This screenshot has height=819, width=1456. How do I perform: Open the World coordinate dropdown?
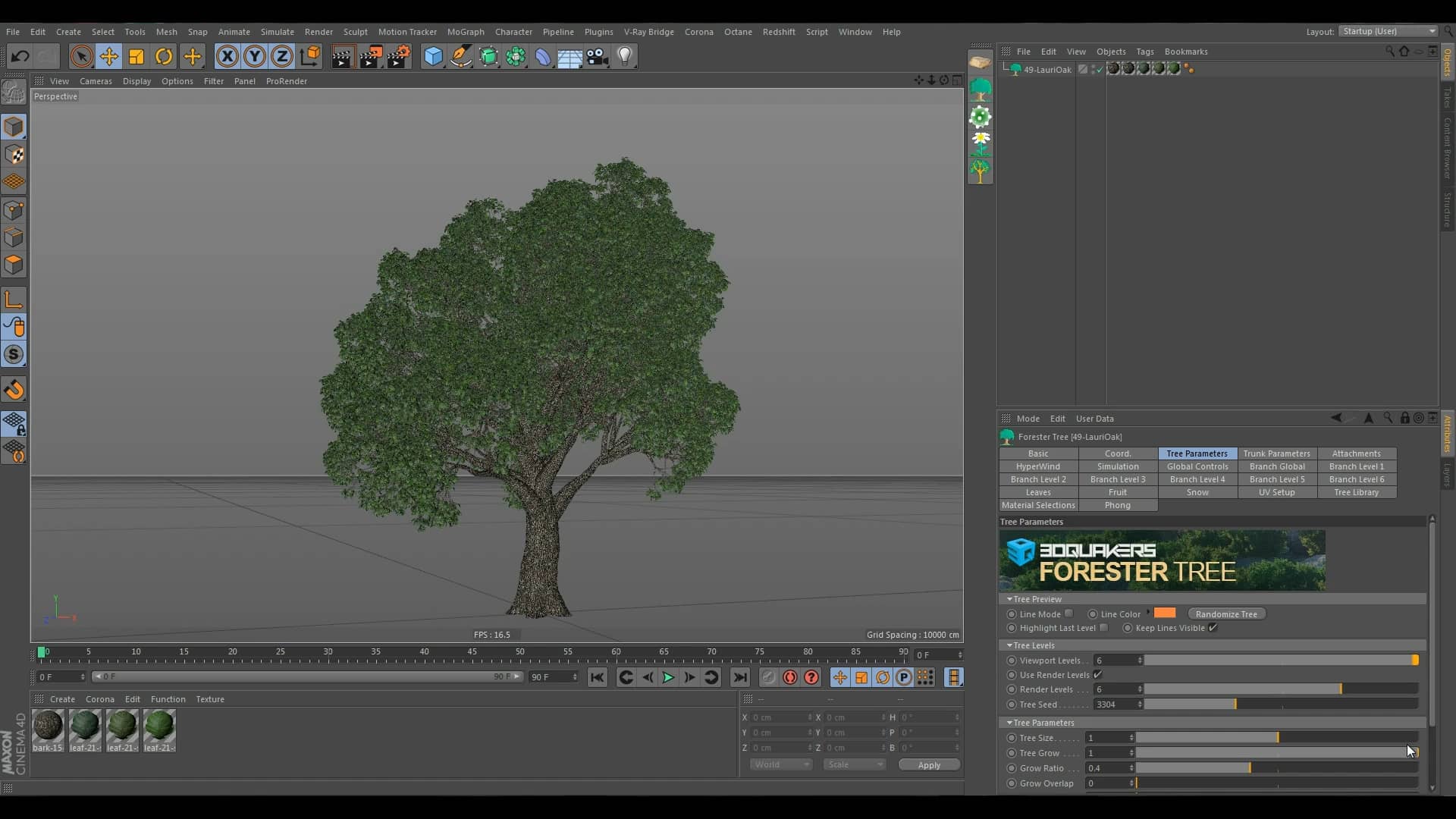coord(780,764)
